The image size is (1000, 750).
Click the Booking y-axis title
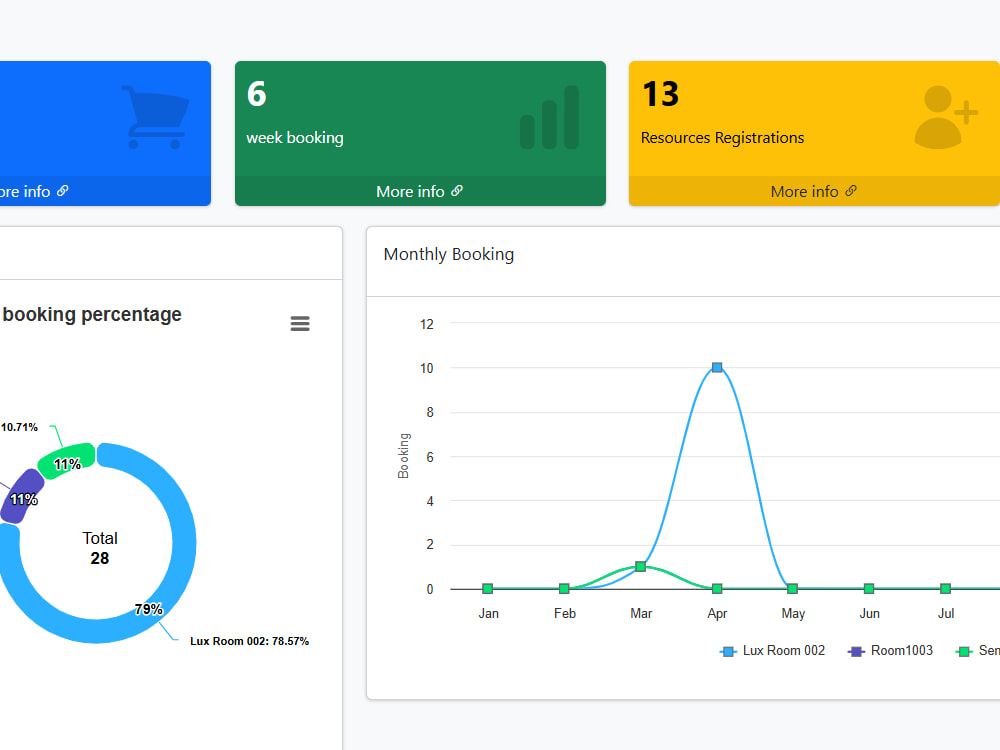403,455
